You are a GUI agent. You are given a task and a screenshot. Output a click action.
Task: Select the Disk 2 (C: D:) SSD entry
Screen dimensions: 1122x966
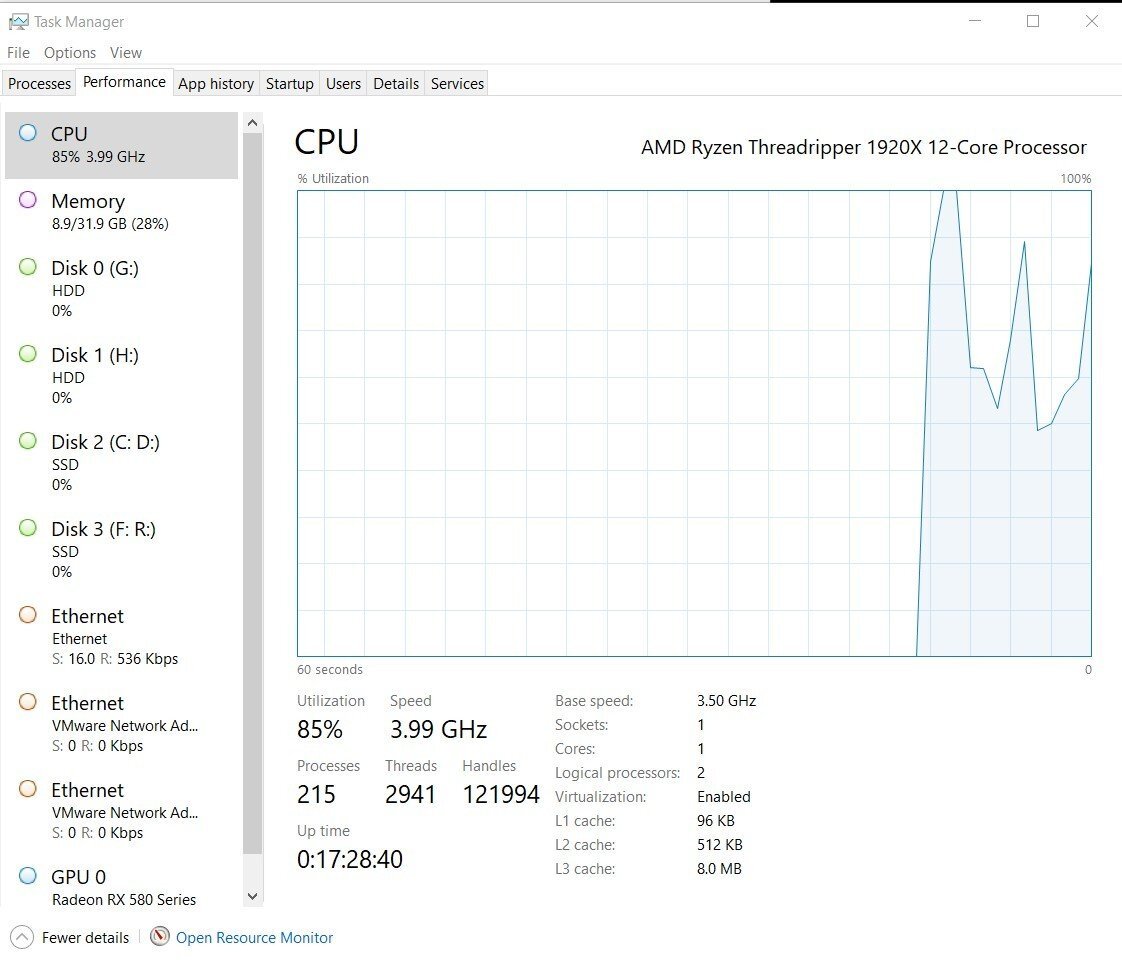pyautogui.click(x=122, y=463)
